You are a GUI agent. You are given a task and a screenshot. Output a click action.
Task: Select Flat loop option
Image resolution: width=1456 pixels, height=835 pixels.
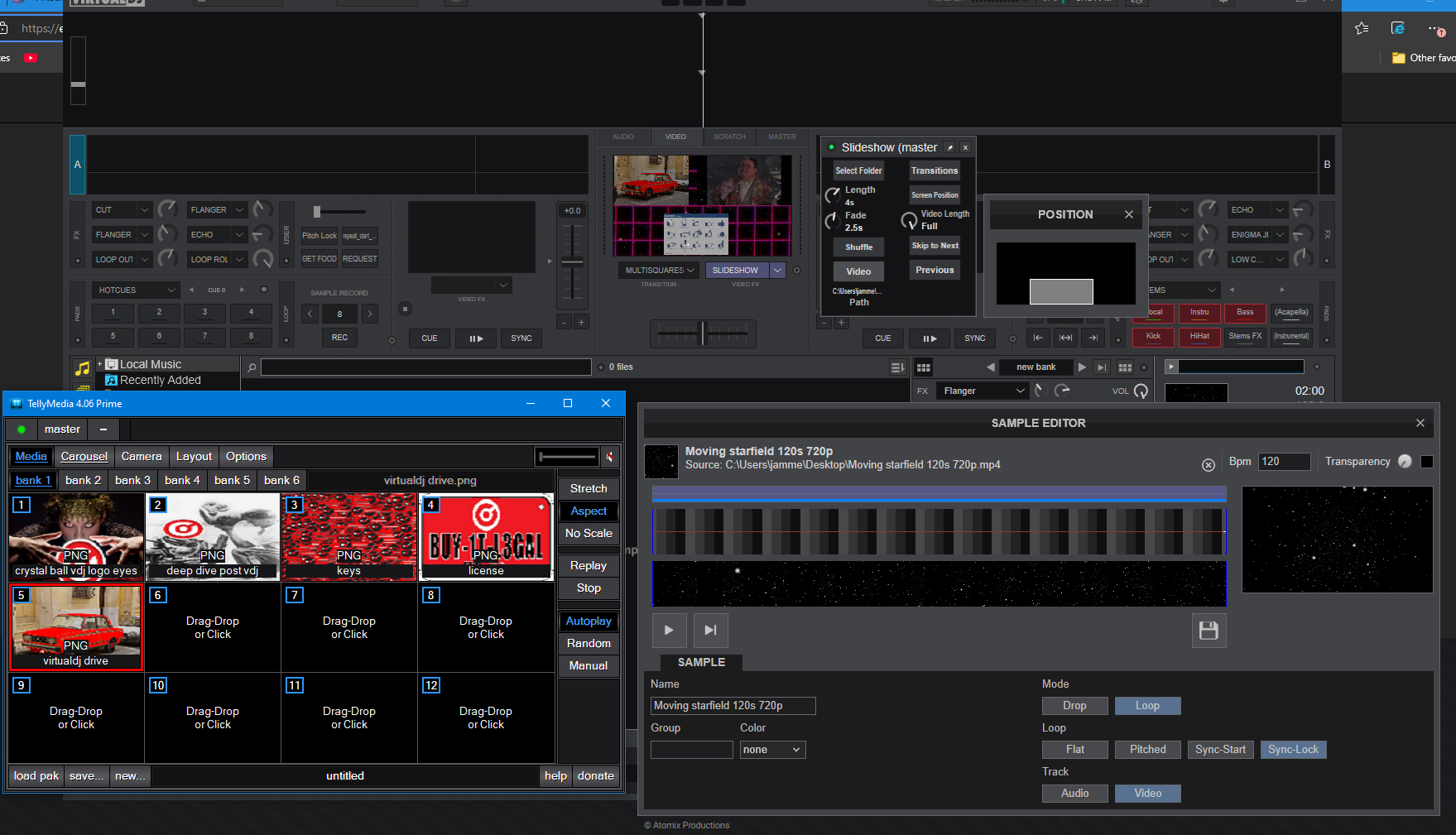coord(1074,750)
